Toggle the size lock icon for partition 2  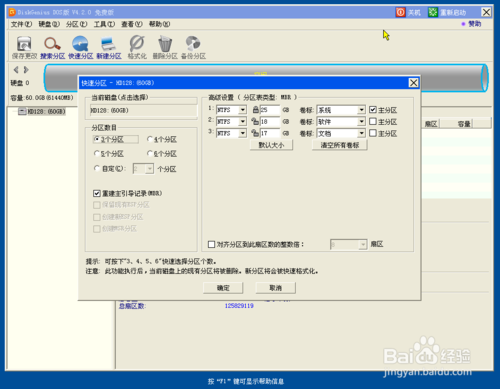(x=255, y=121)
